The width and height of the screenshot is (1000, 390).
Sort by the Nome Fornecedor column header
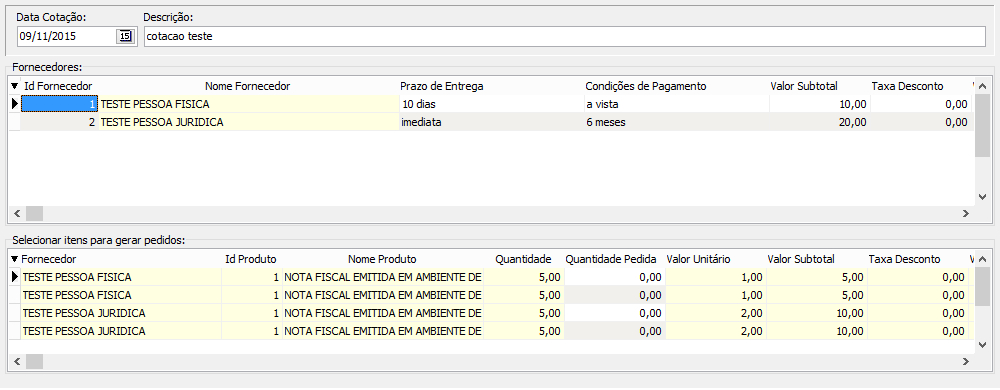[x=247, y=86]
